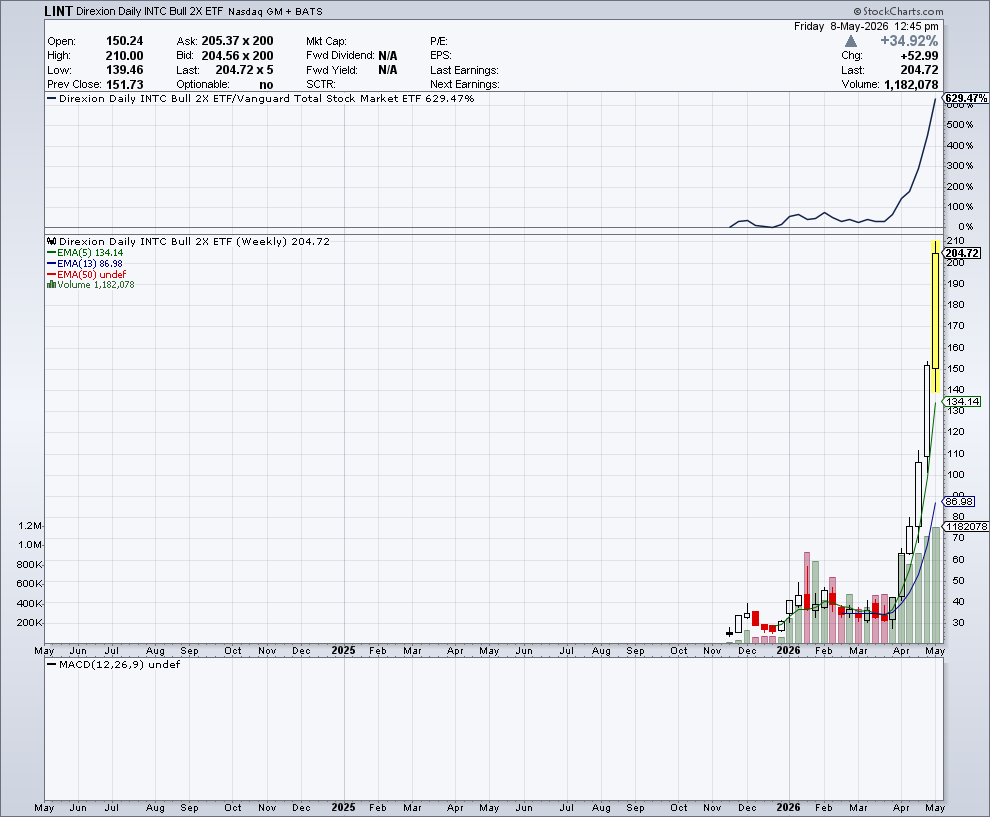
Task: Click the 'Next Earnings:' label
Action: click(465, 85)
